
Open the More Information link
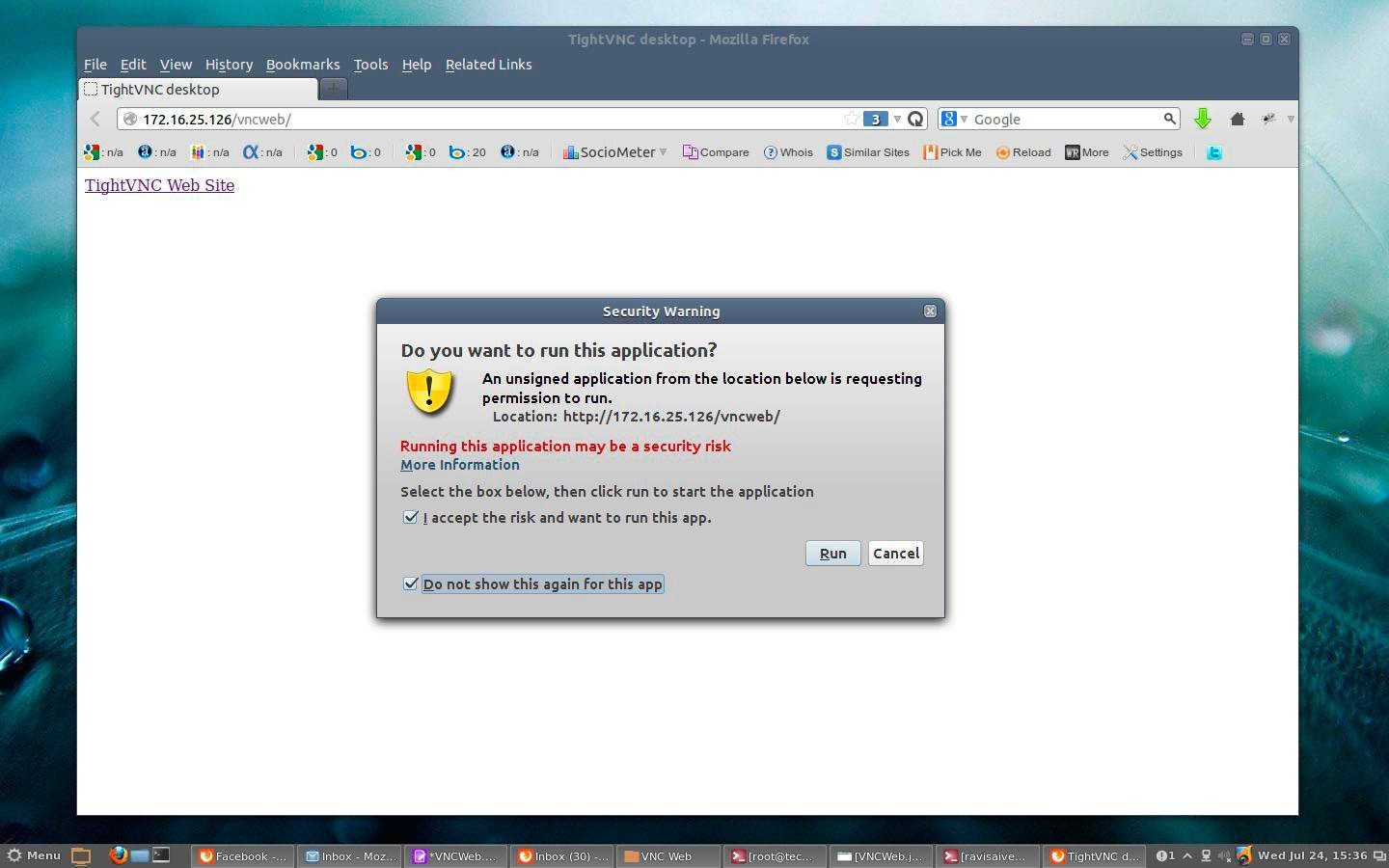coord(460,465)
